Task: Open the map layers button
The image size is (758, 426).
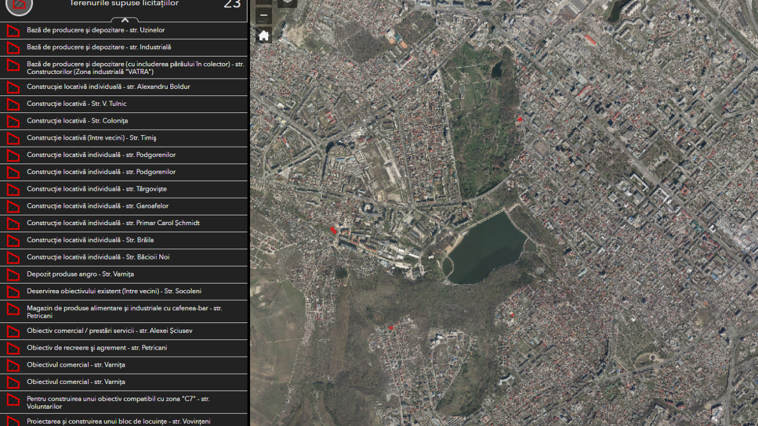Action: [287, 4]
